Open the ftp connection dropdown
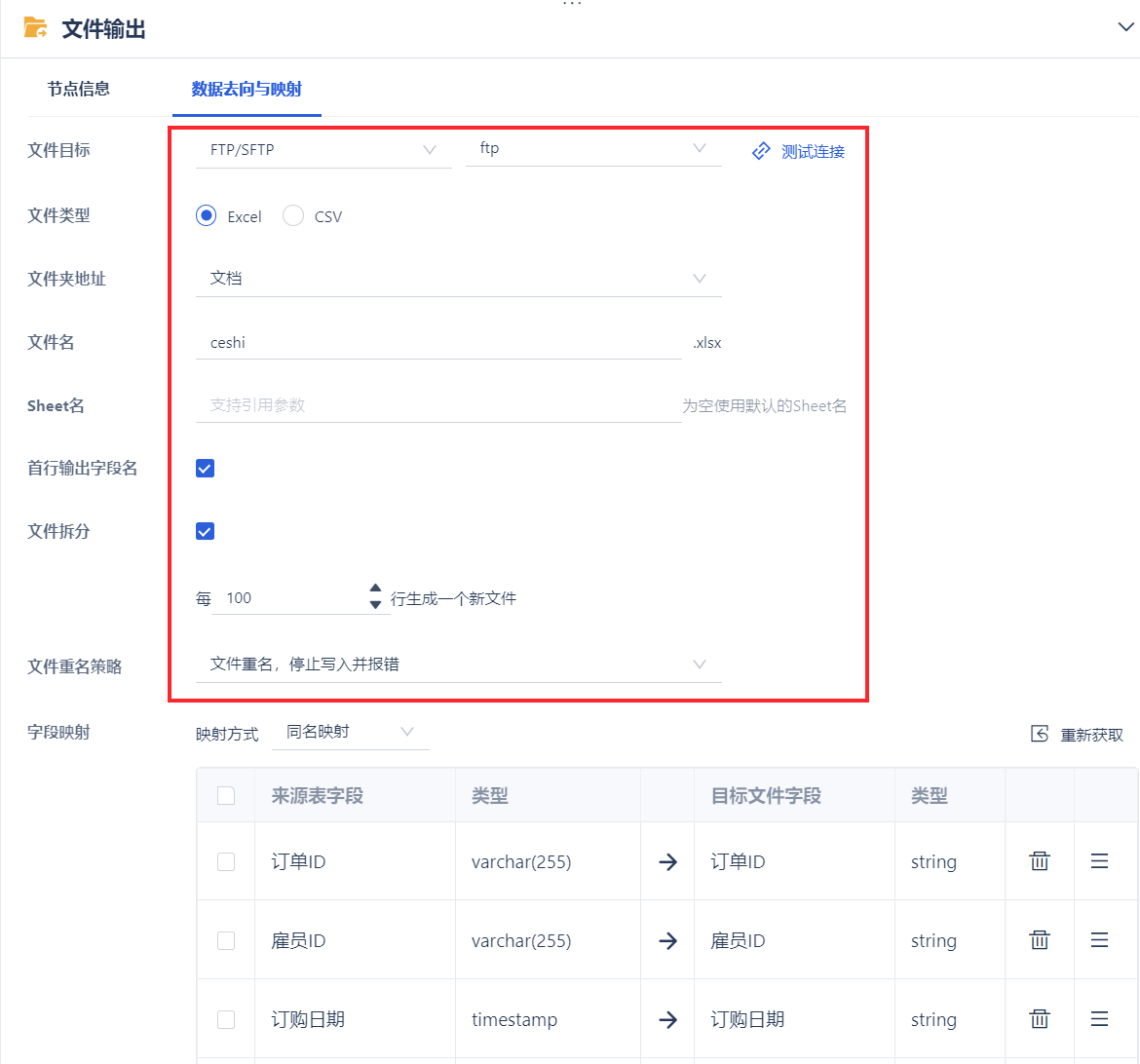This screenshot has height=1064, width=1140. click(x=593, y=148)
